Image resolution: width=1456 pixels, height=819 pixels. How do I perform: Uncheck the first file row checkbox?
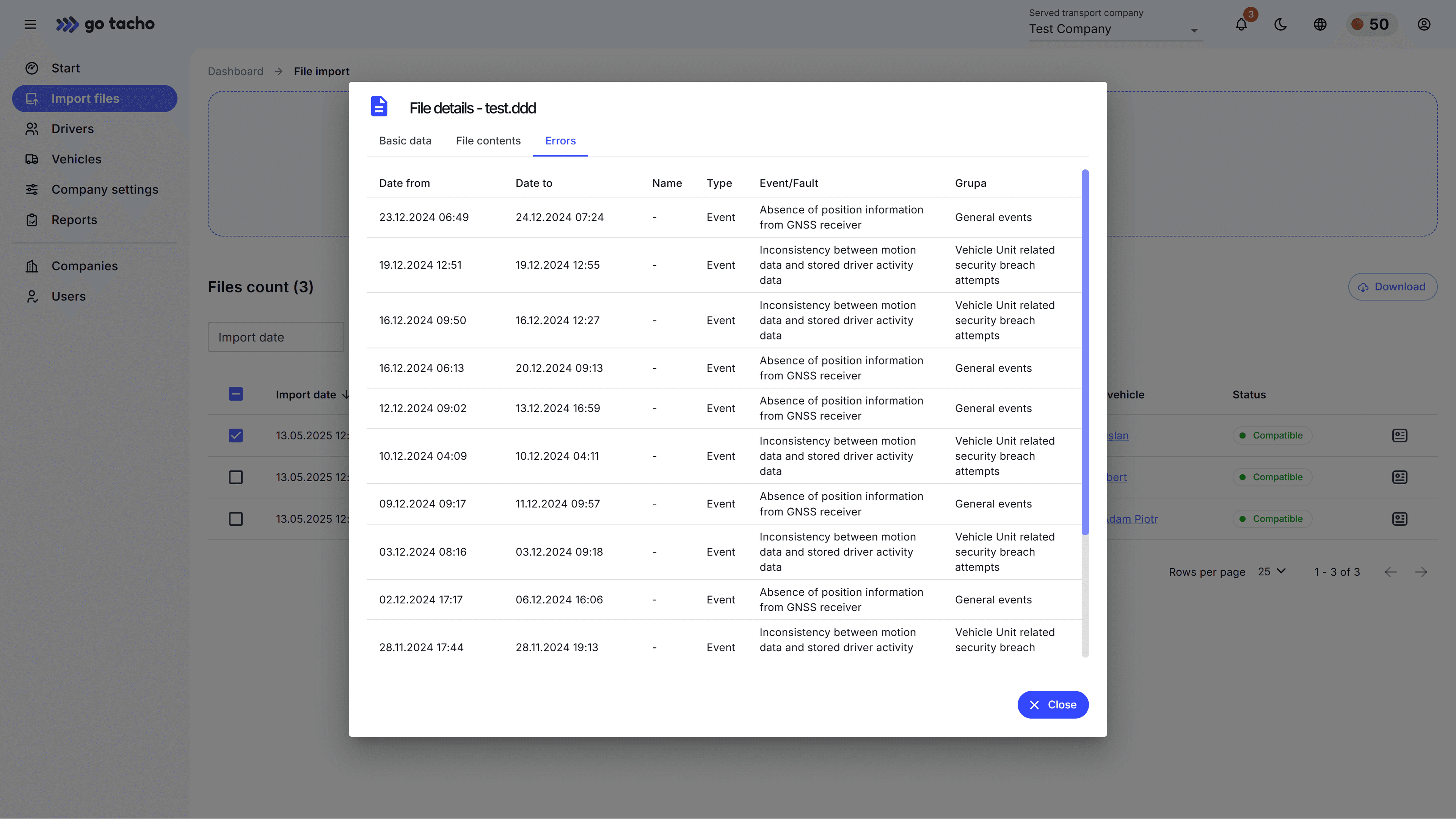[x=236, y=435]
